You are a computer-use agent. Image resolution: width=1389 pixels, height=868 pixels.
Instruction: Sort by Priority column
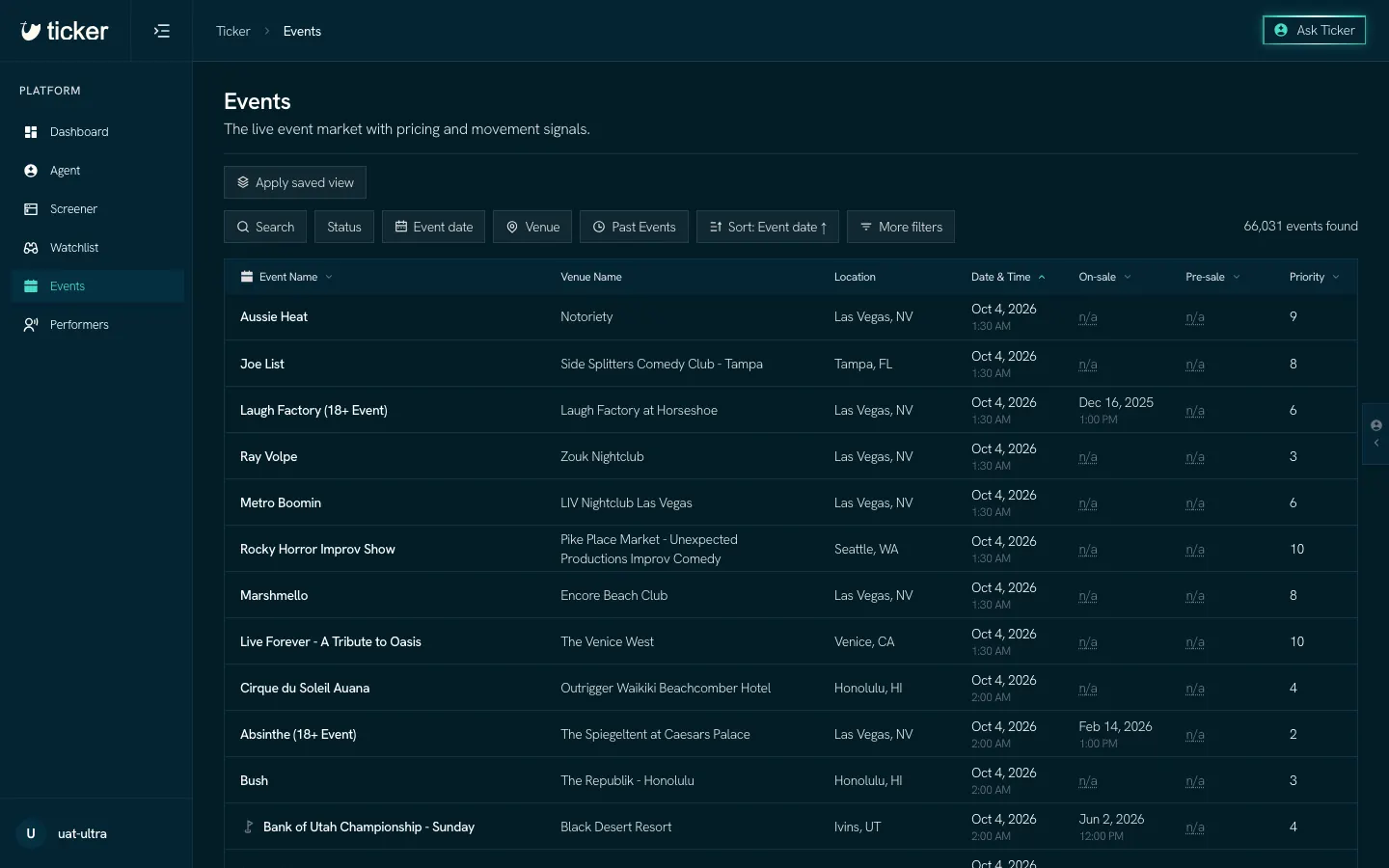tap(1314, 277)
